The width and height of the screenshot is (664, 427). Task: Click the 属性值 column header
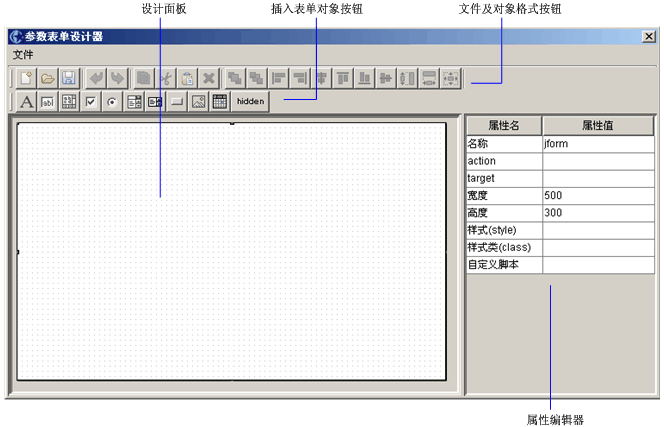(598, 125)
